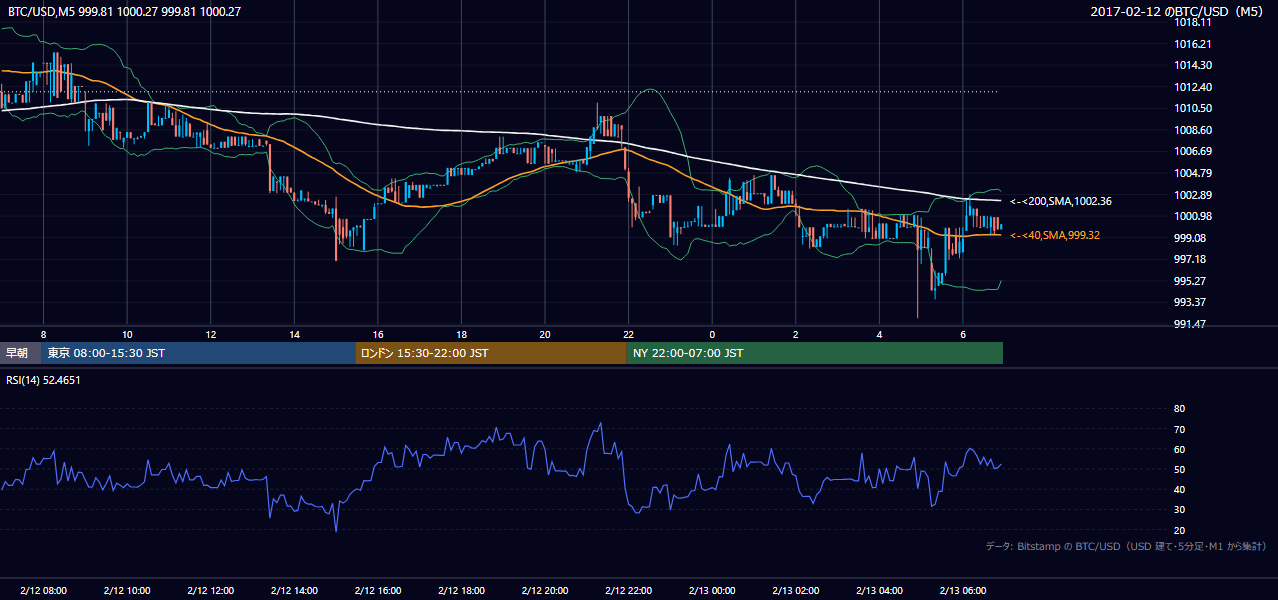The height and width of the screenshot is (600, 1278).
Task: Click price axis value 997.18
Action: (1189, 258)
